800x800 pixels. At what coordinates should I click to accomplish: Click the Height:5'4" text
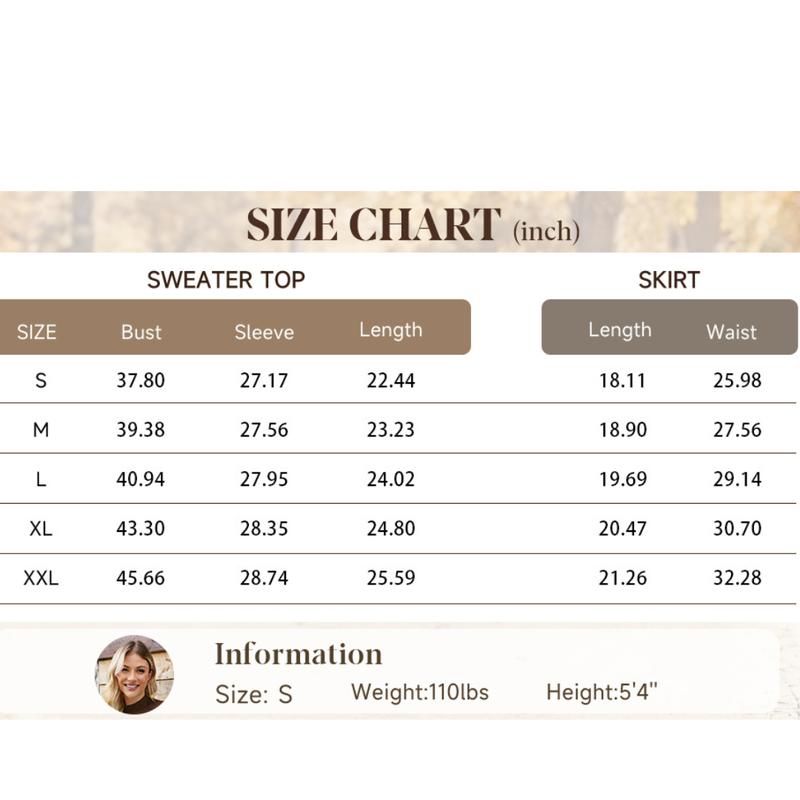click(x=602, y=692)
